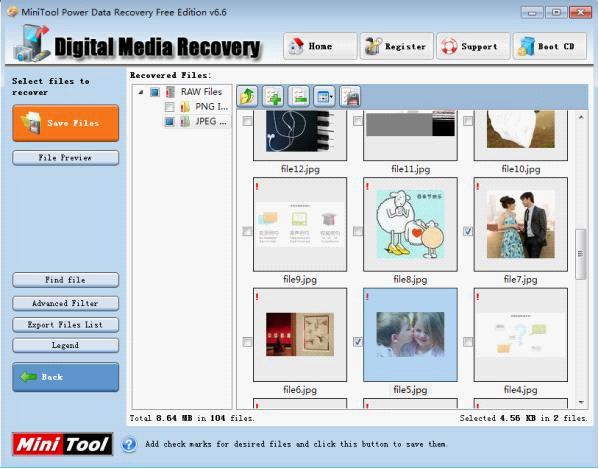599x469 pixels.
Task: Click the file7.jpg filename label
Action: point(521,280)
